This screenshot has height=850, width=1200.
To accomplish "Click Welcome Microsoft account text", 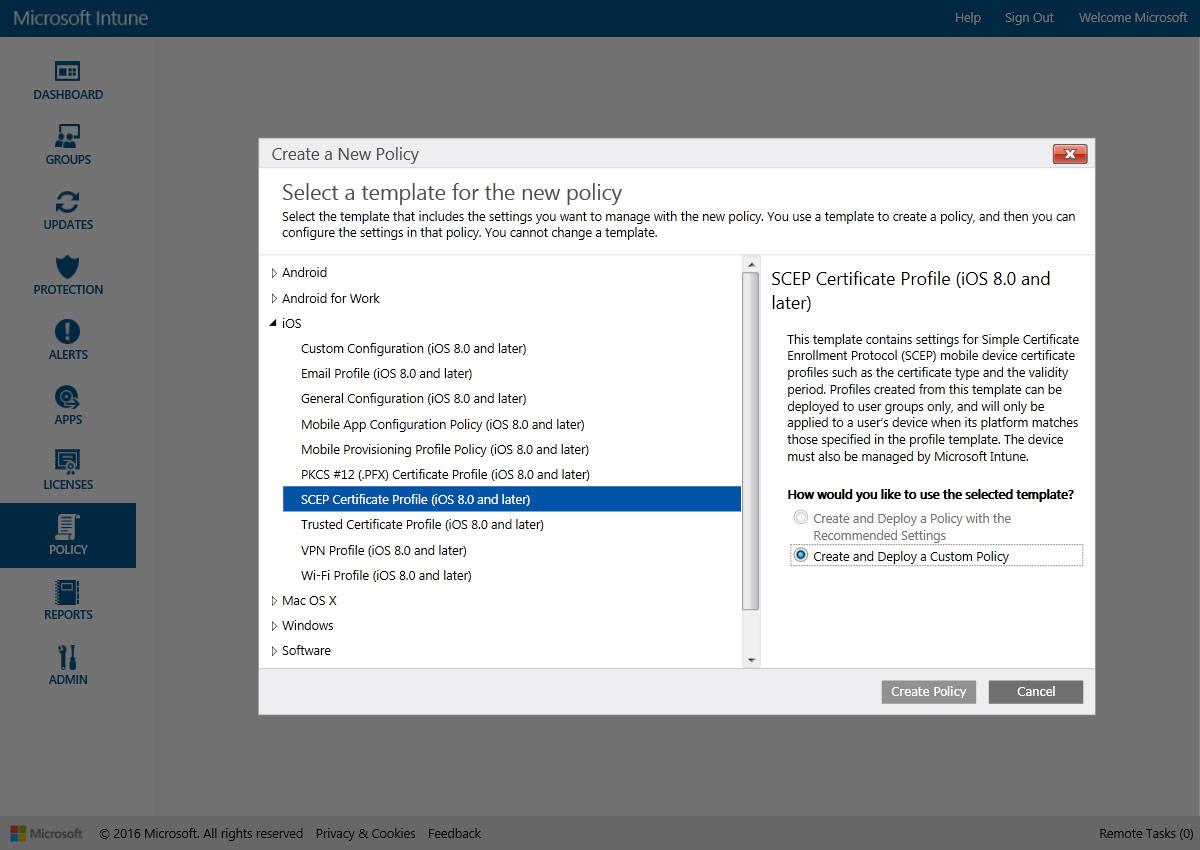I will click(x=1133, y=18).
